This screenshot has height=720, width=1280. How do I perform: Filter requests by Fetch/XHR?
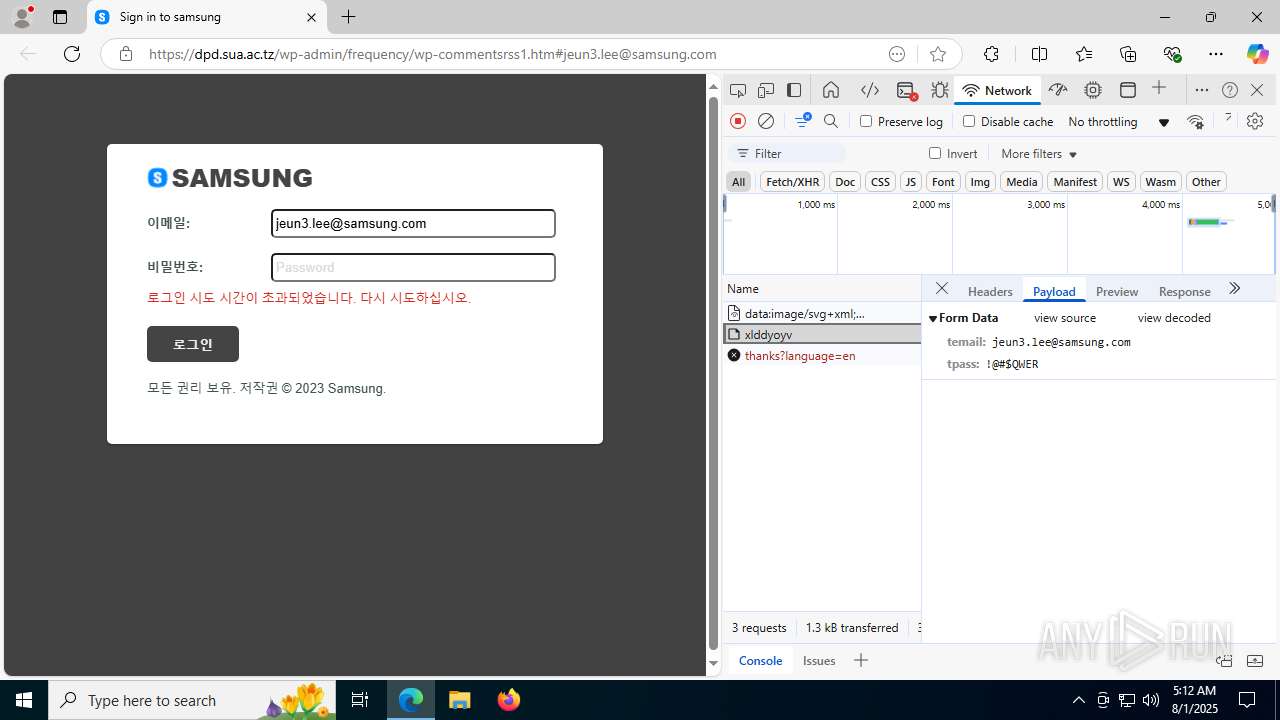[792, 181]
